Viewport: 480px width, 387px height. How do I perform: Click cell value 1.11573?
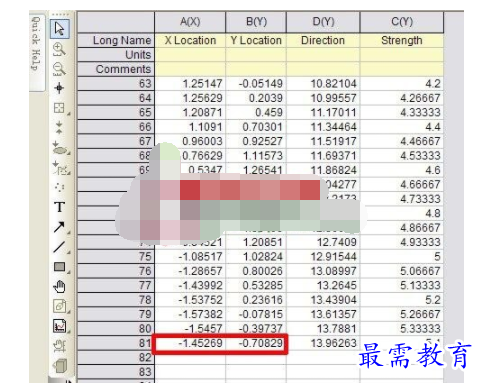coord(263,156)
